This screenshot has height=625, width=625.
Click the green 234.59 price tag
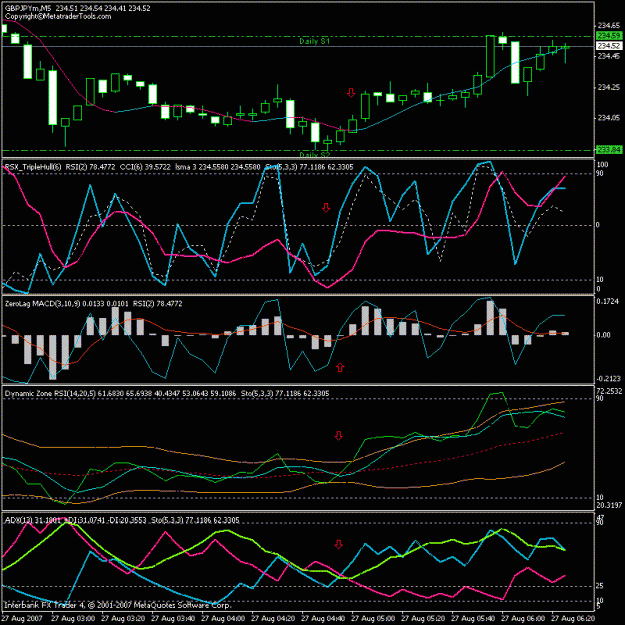[x=609, y=36]
